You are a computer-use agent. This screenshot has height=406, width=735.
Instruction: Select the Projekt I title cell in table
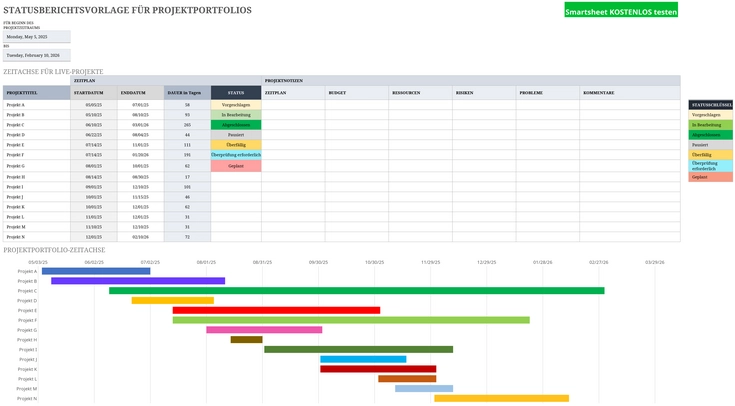click(x=37, y=187)
